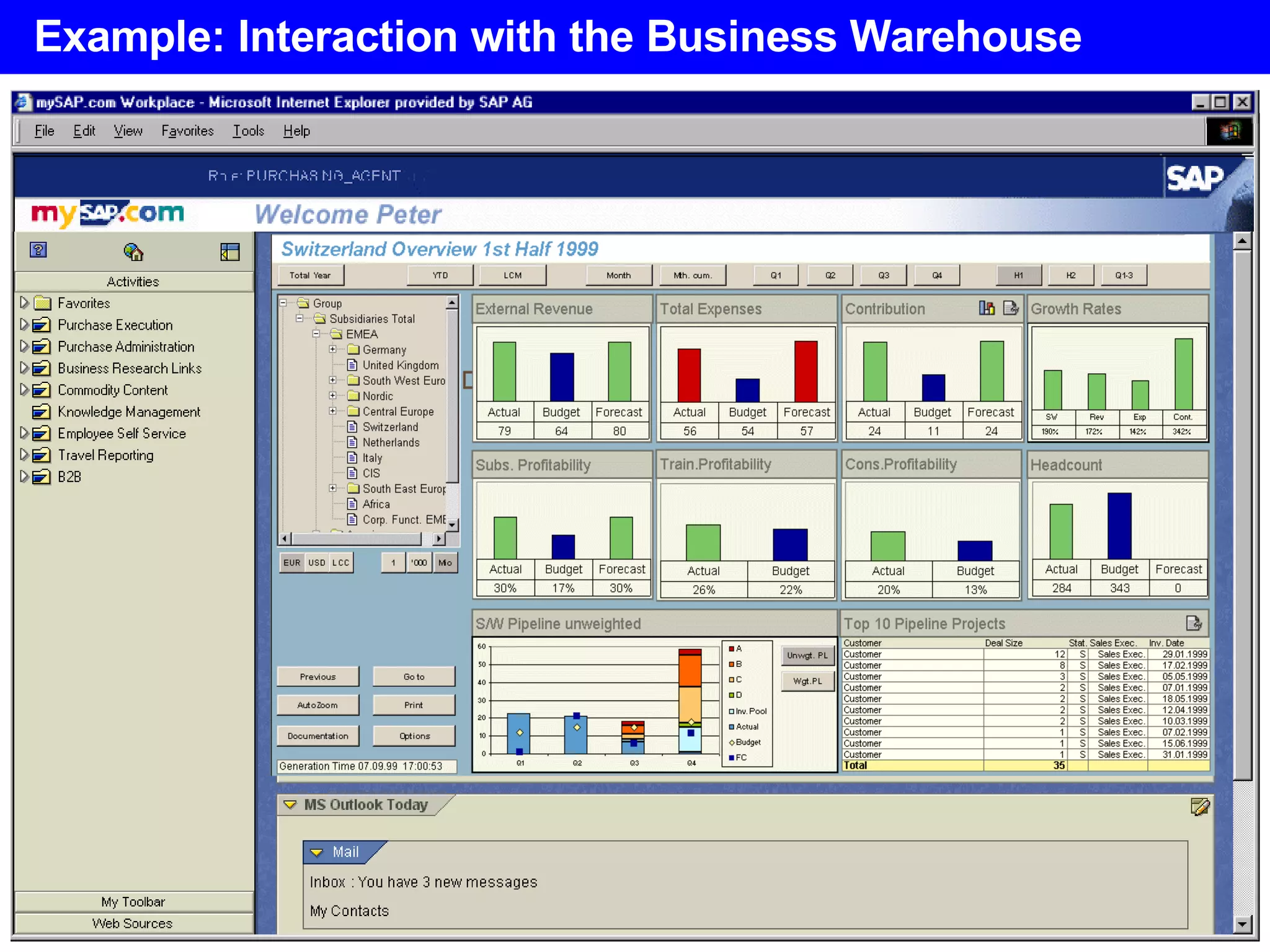This screenshot has width=1270, height=952.
Task: Click the Total Year period button
Action: 310,275
